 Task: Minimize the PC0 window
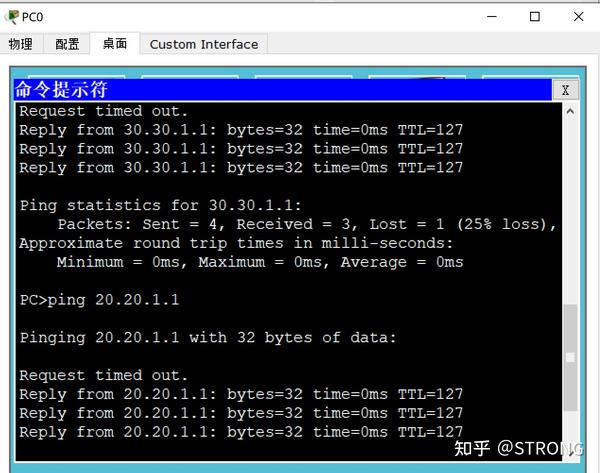pos(490,16)
